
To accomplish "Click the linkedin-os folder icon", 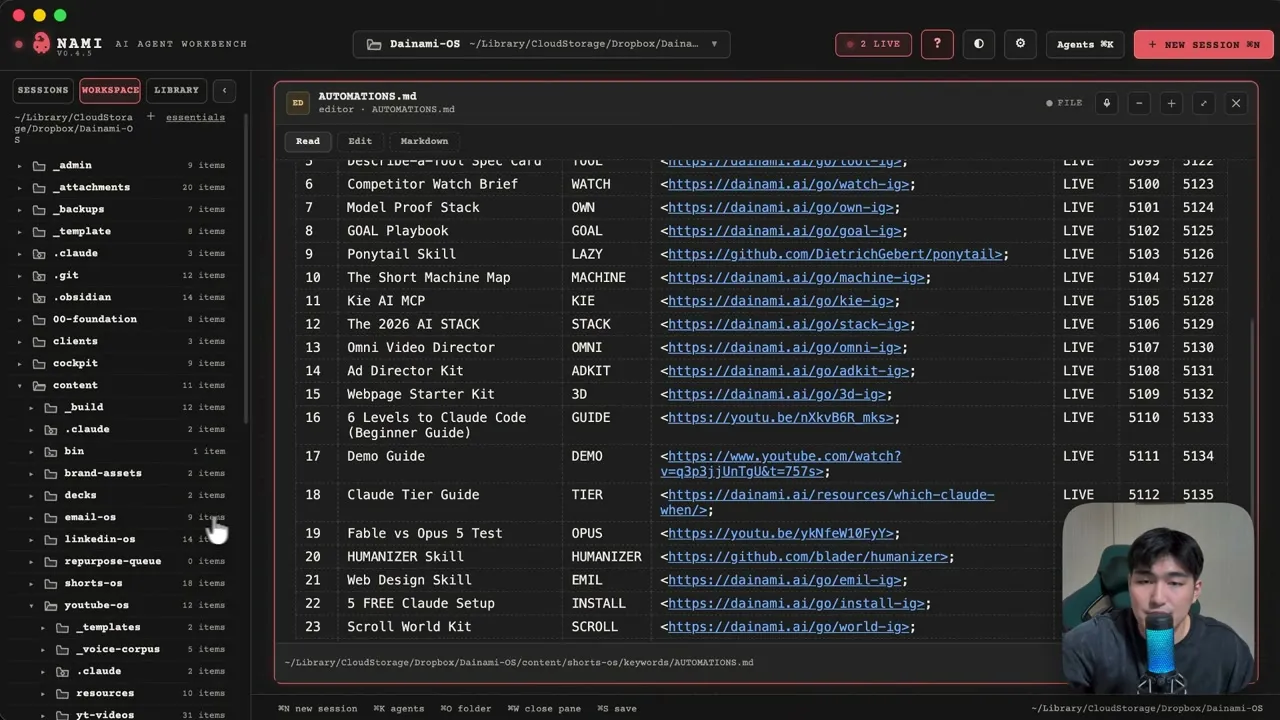I will coord(51,539).
